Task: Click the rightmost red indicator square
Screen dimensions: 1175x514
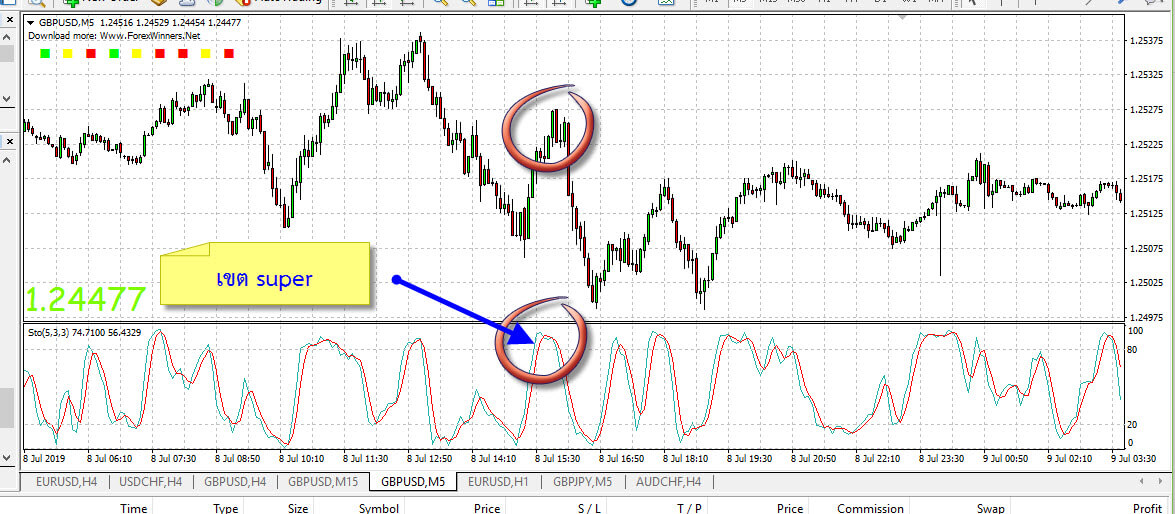Action: (x=229, y=53)
